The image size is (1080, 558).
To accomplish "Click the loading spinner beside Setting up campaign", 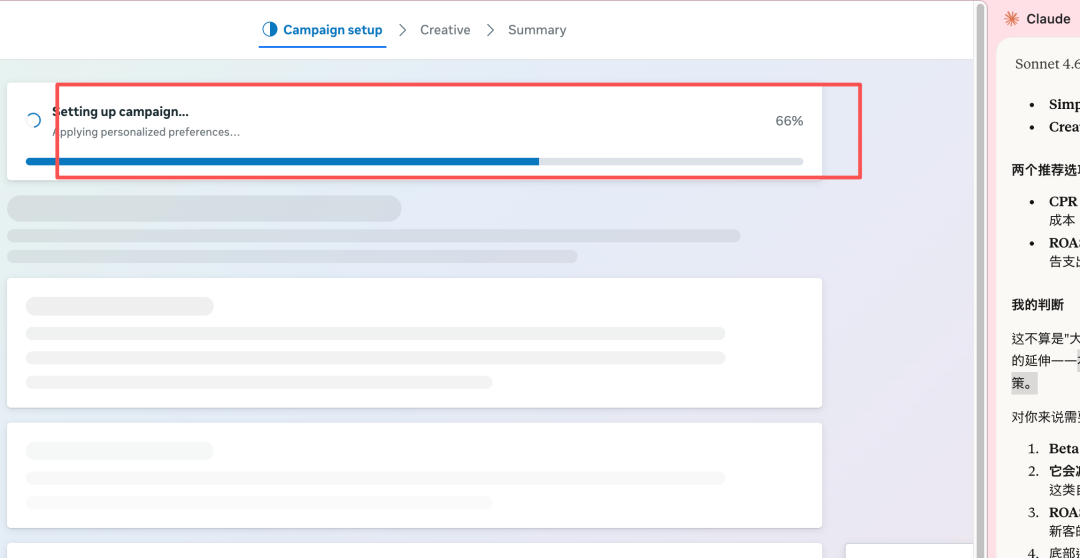I will [x=33, y=121].
